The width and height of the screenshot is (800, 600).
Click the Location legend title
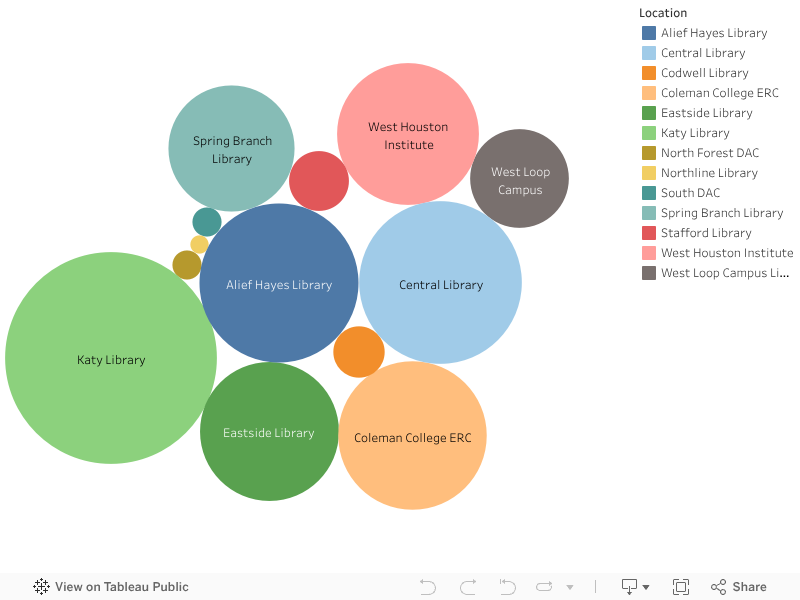663,13
